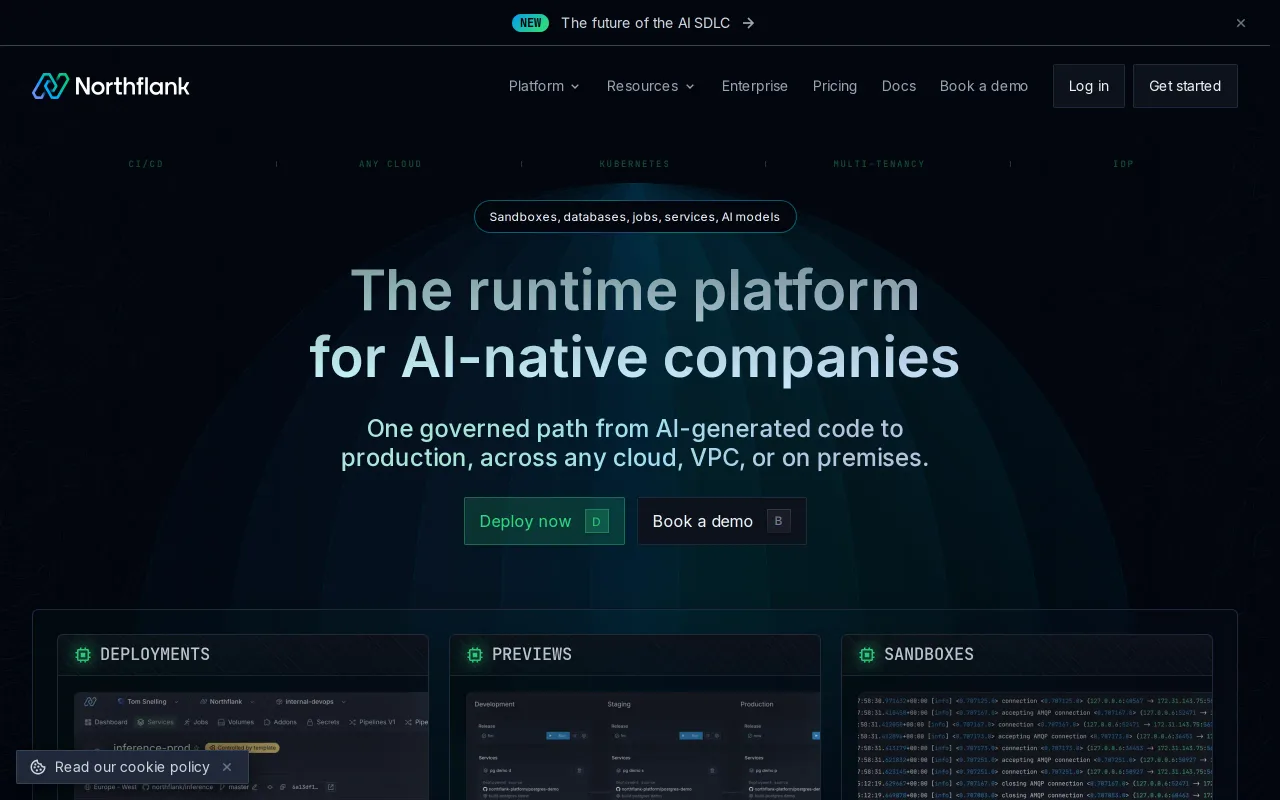Image resolution: width=1280 pixels, height=800 pixels.
Task: Click the chip icon beside DEPLOYMENTS
Action: point(83,655)
